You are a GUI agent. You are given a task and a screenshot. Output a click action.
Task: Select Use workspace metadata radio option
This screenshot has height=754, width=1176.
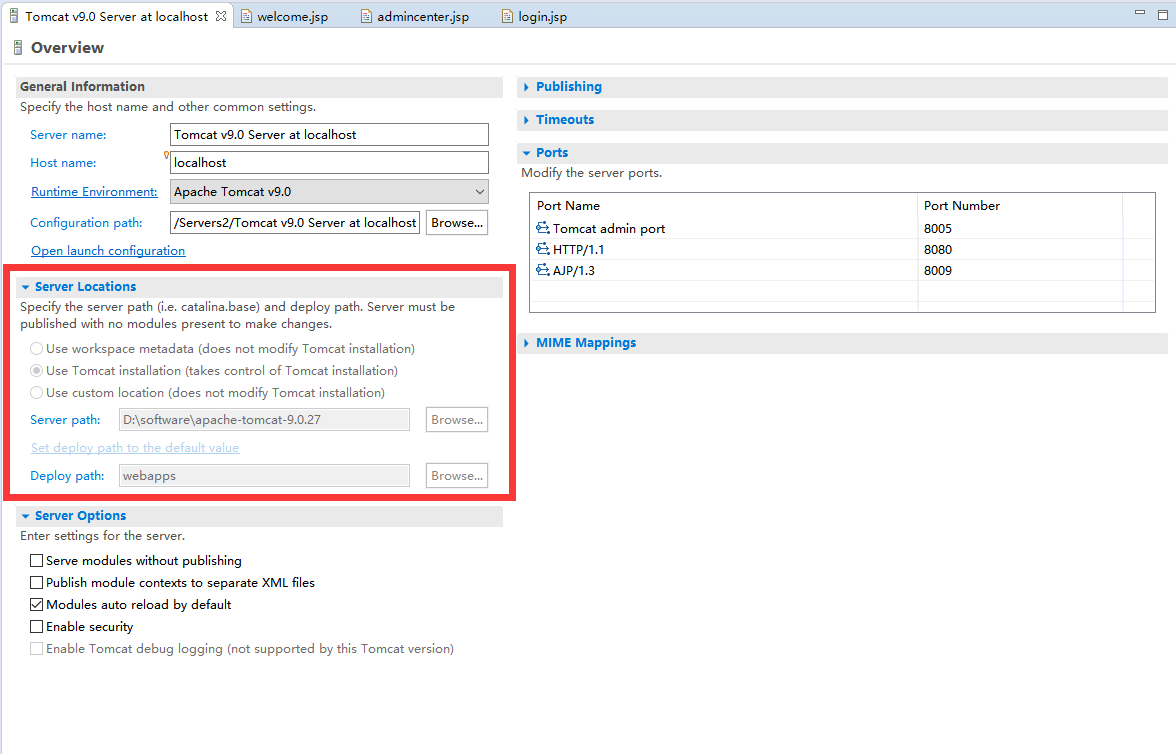click(36, 349)
